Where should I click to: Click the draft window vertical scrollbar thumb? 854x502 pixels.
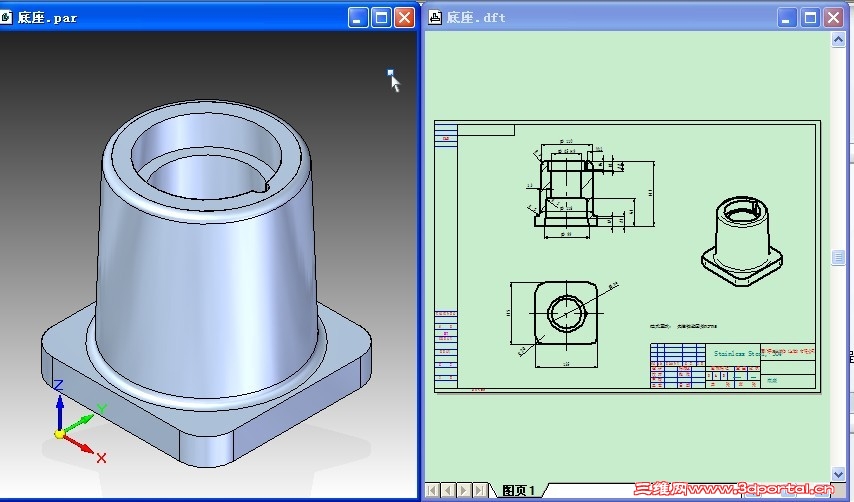838,257
